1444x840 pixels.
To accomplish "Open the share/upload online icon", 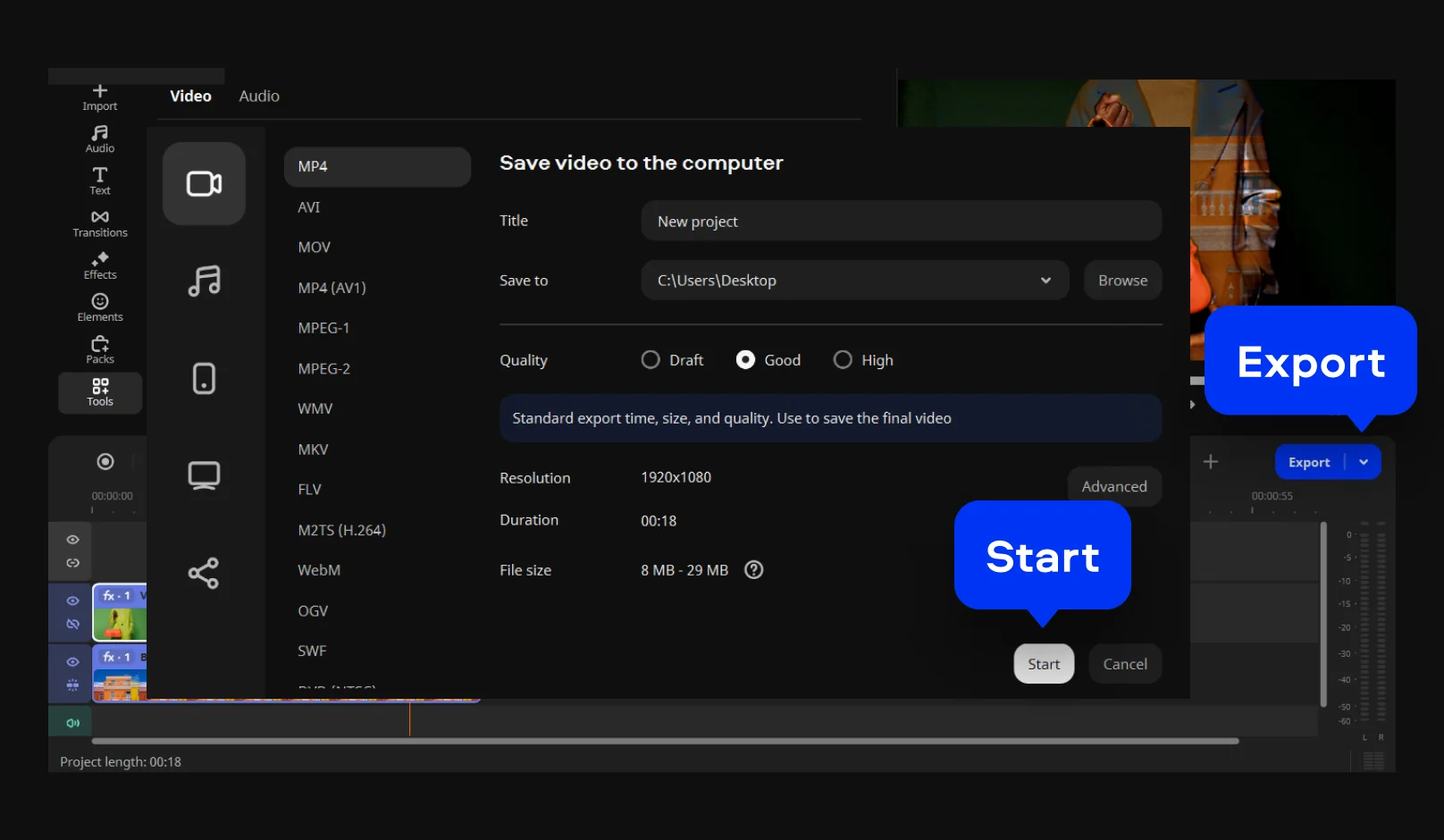I will click(204, 573).
